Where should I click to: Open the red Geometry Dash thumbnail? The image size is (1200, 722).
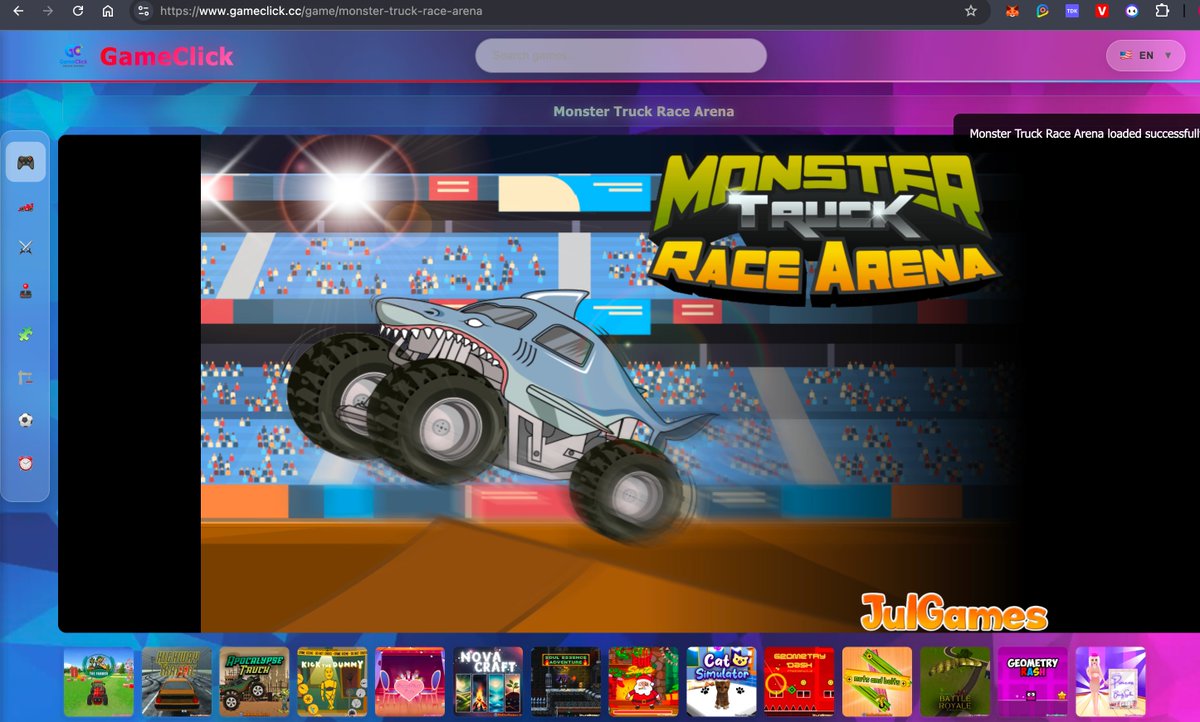pyautogui.click(x=800, y=681)
